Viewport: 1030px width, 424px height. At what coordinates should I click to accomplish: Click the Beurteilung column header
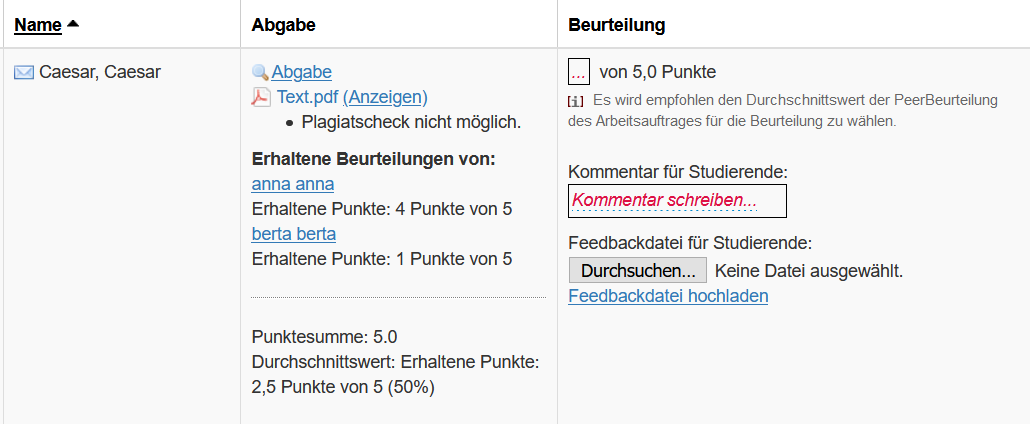[617, 25]
